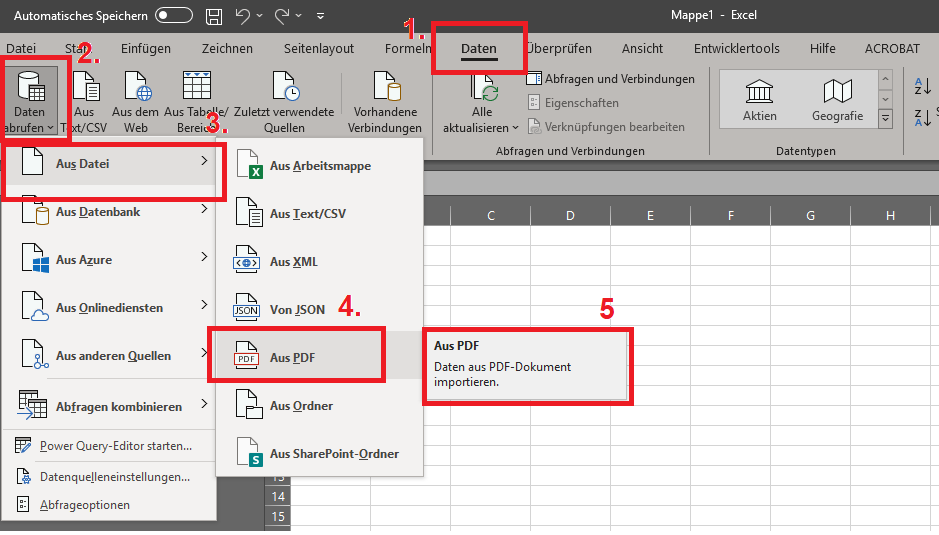Switch to the Zeichnen tab
This screenshot has width=939, height=535.
tap(227, 49)
